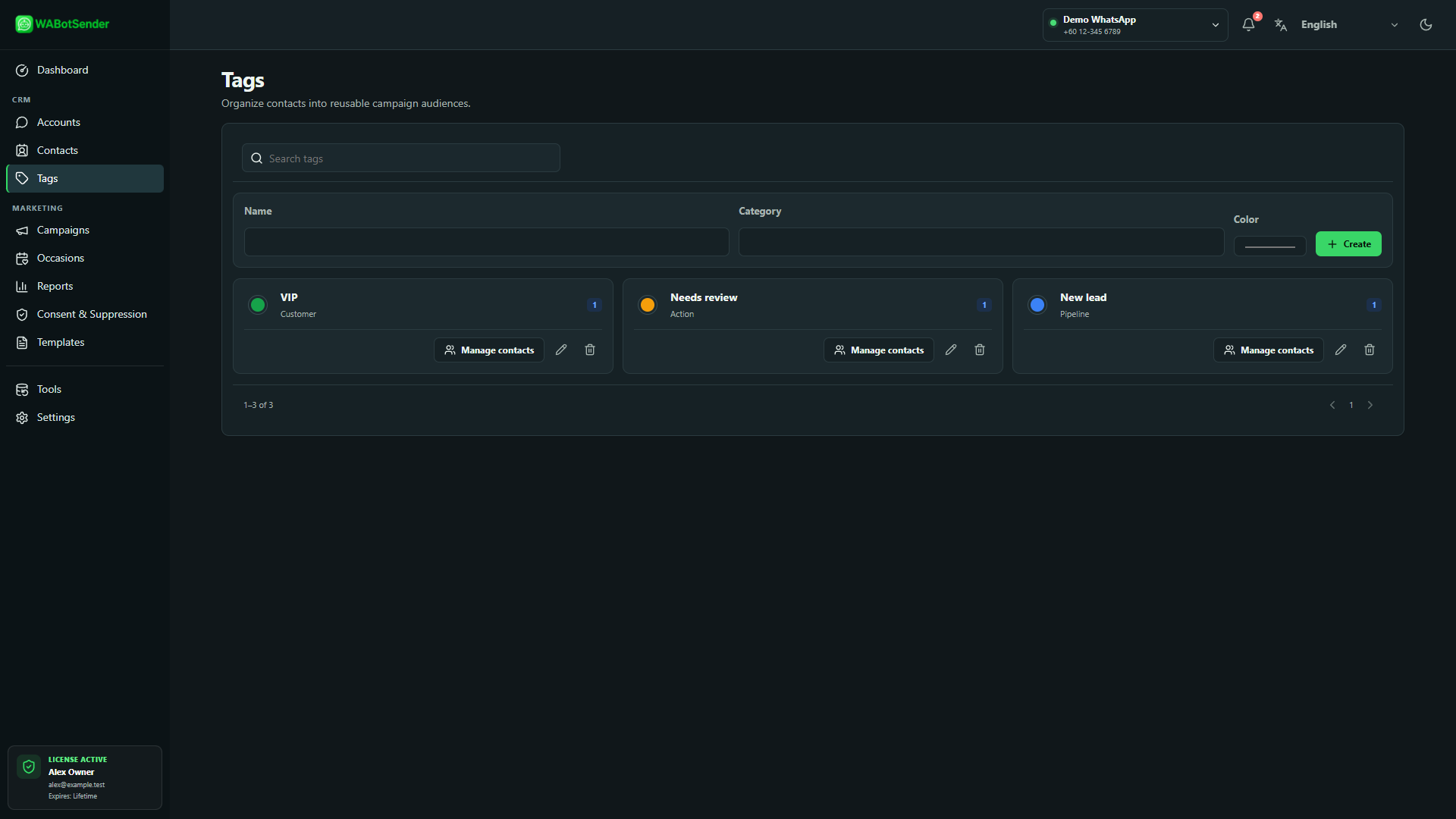Open the Color picker swatch
The image size is (1456, 819).
[1269, 246]
